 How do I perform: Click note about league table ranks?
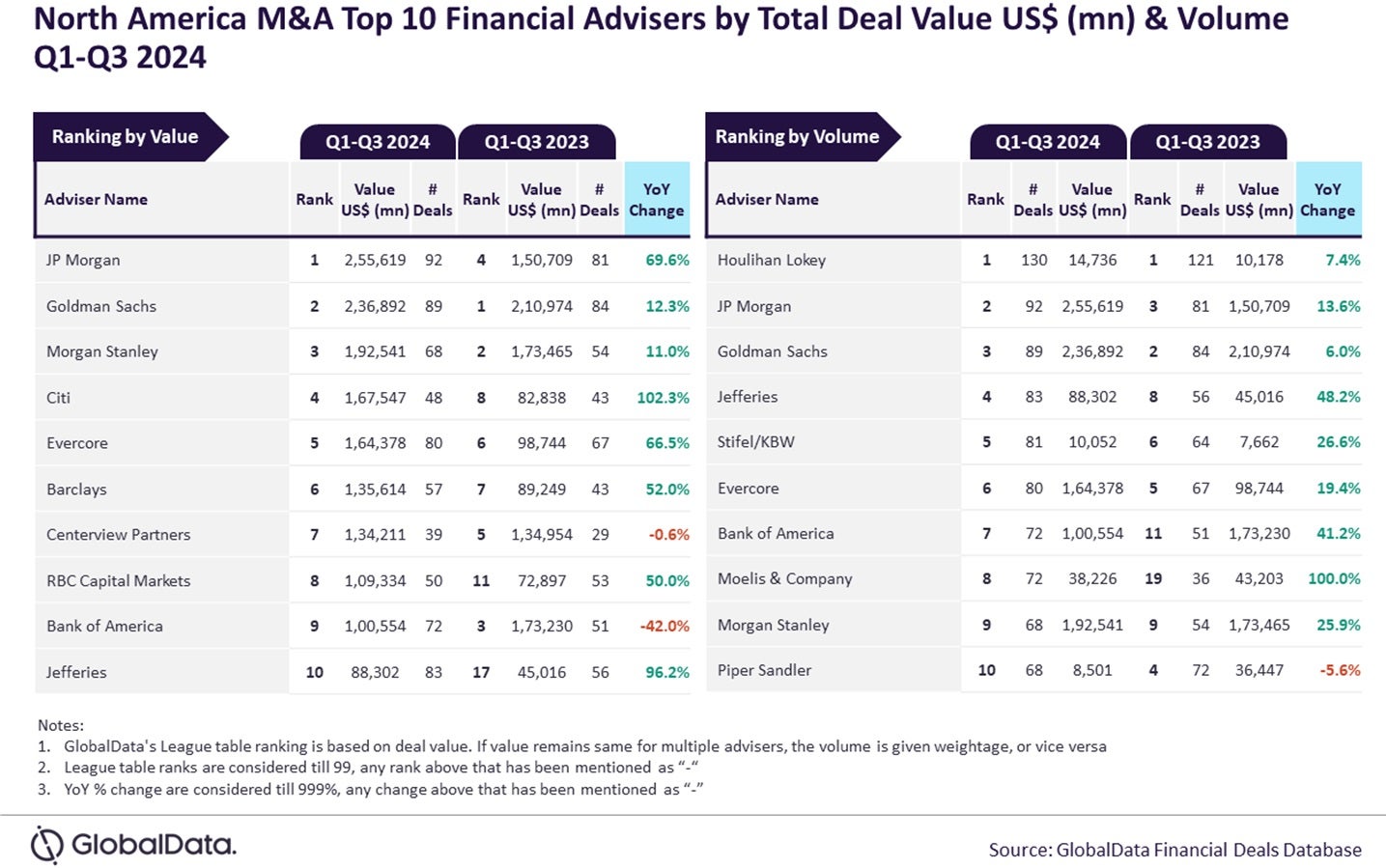point(381,768)
